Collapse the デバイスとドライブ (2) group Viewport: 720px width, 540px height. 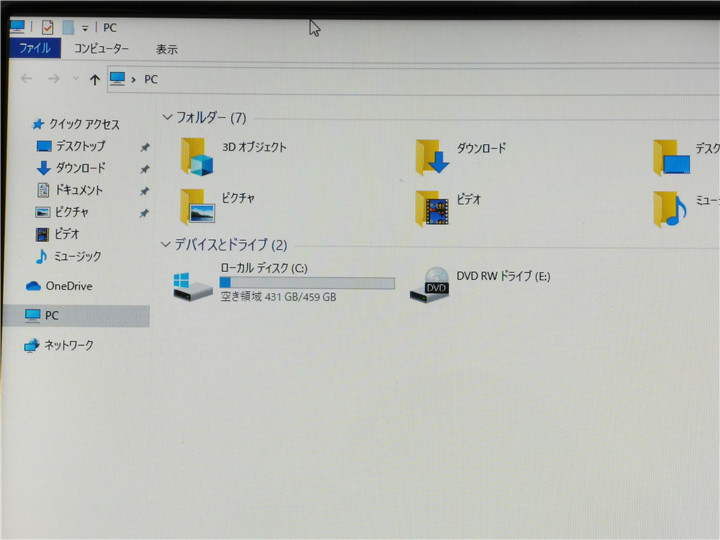pos(165,244)
